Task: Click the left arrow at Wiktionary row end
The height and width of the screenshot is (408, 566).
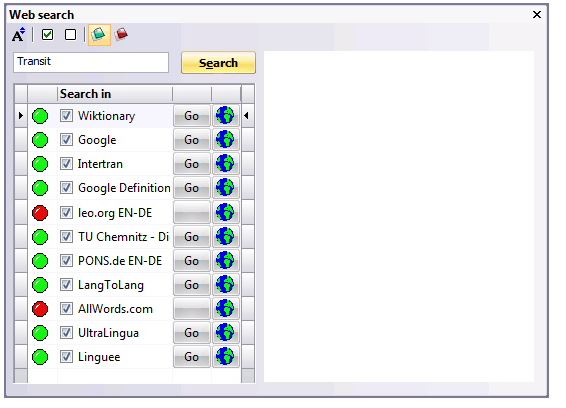Action: click(x=246, y=116)
